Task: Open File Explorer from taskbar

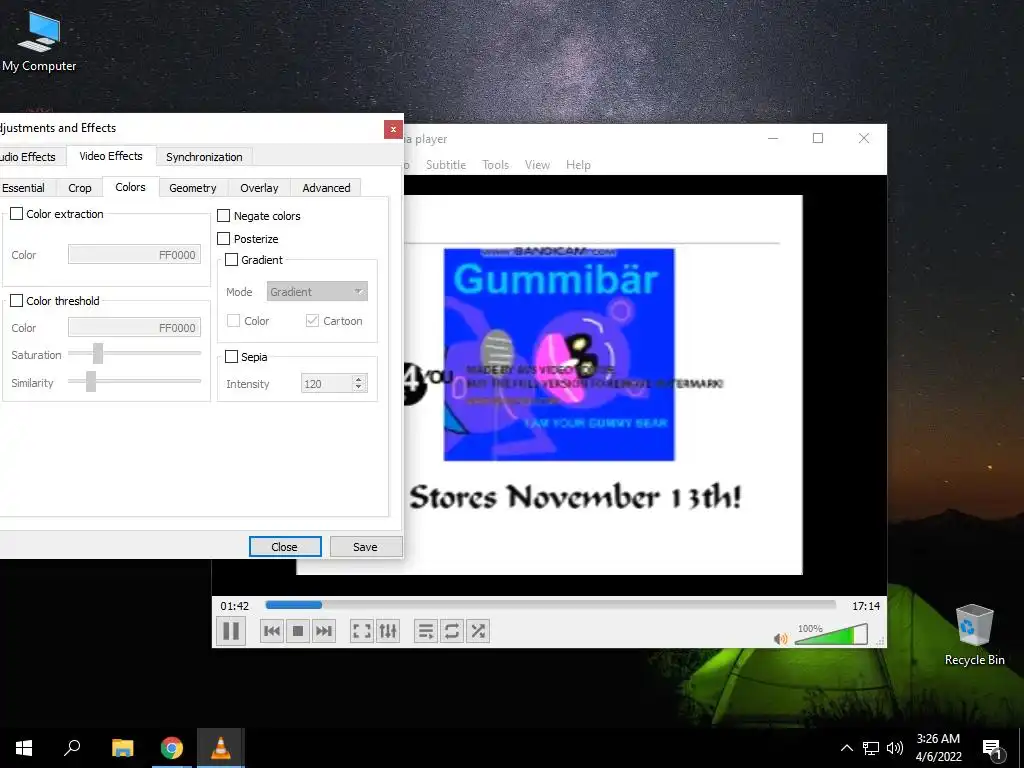Action: [122, 748]
